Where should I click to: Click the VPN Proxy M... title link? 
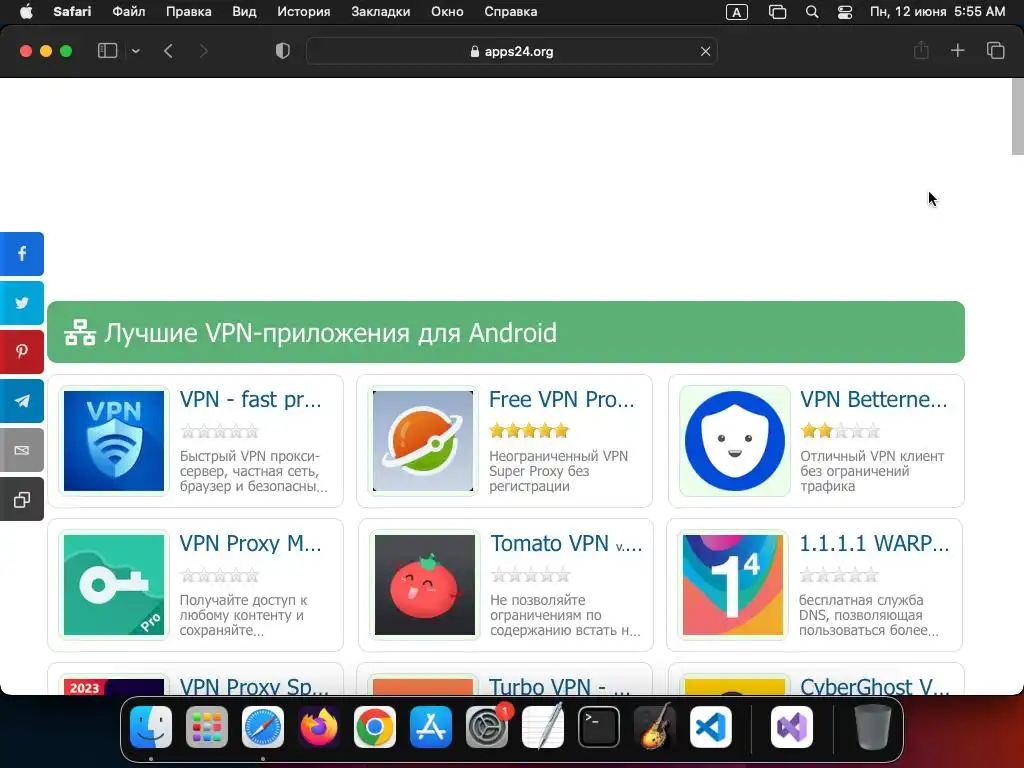click(x=250, y=543)
